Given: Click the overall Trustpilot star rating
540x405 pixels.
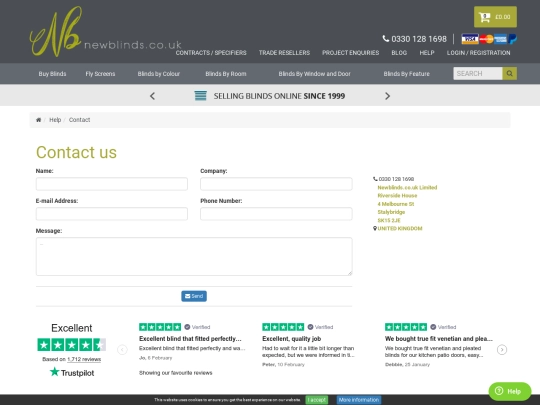Looking at the screenshot, I should (71, 344).
